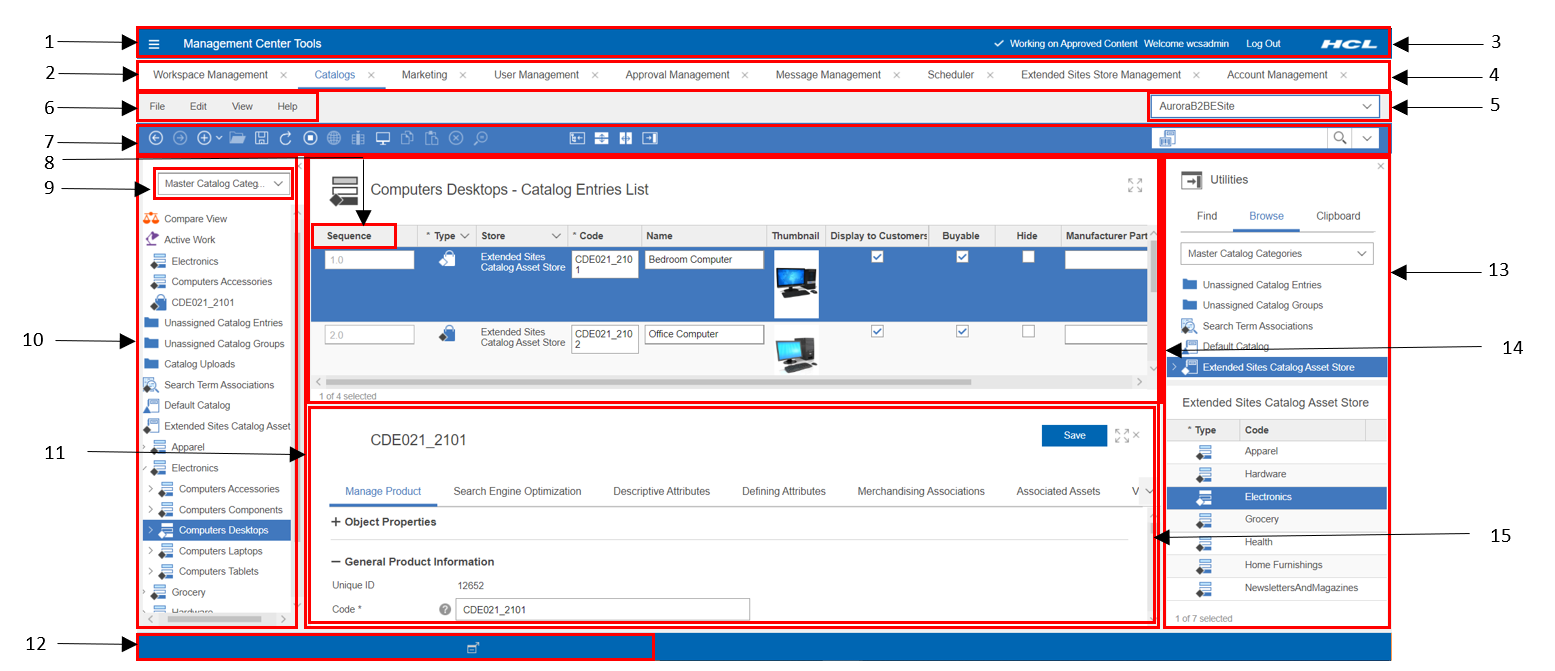This screenshot has height=671, width=1555.
Task: Open a catalog using the folder toolbar icon
Action: point(236,138)
